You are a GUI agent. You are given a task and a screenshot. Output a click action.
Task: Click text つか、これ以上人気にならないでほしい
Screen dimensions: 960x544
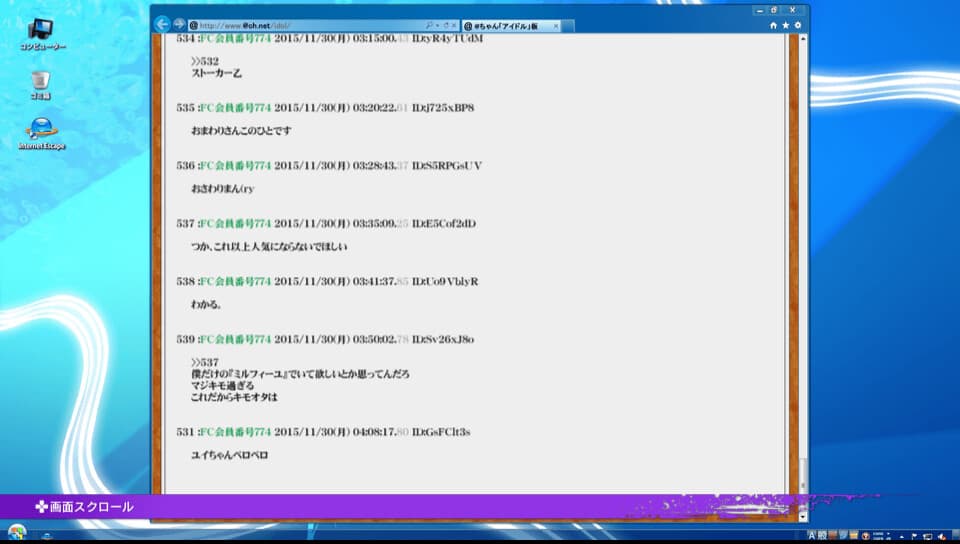(x=269, y=247)
